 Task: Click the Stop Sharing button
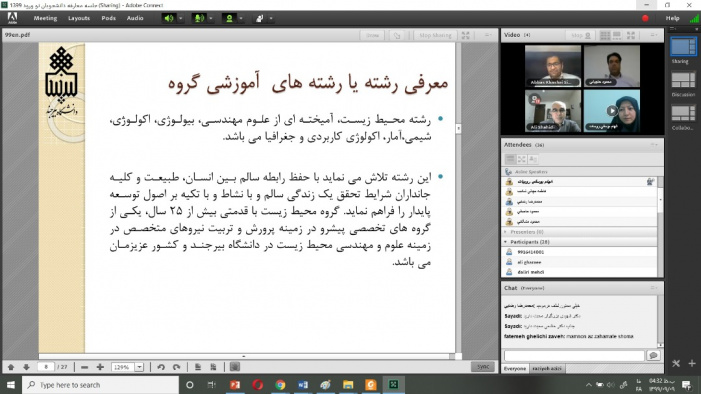435,35
